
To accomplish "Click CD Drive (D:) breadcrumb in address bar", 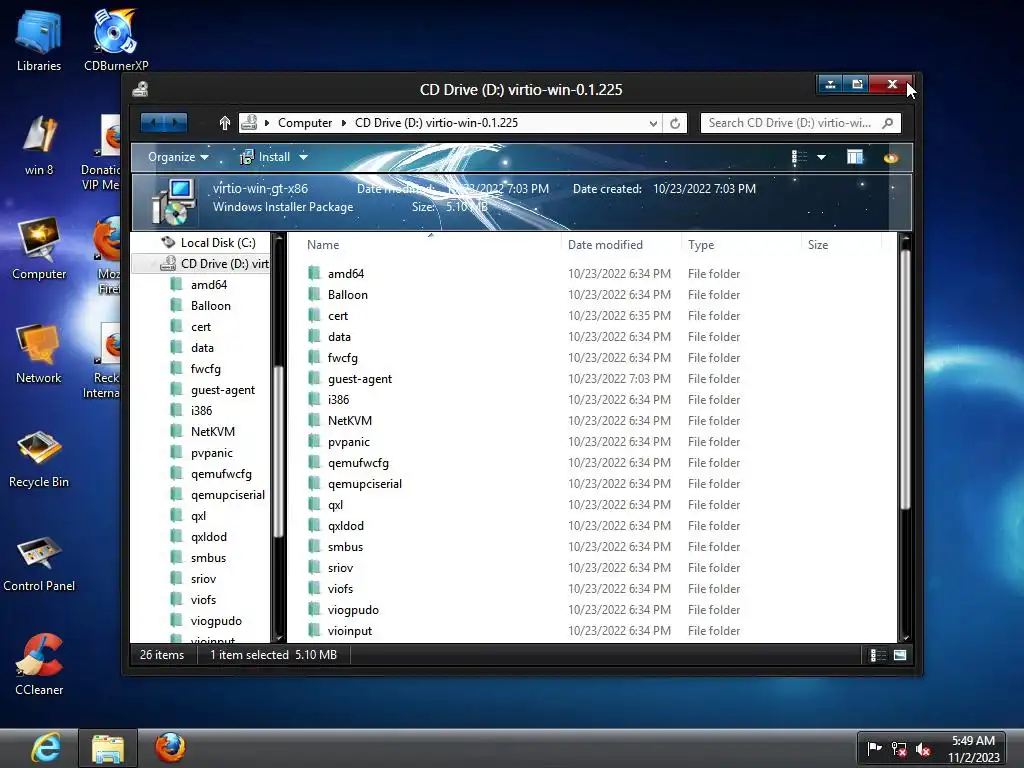I will (x=436, y=123).
